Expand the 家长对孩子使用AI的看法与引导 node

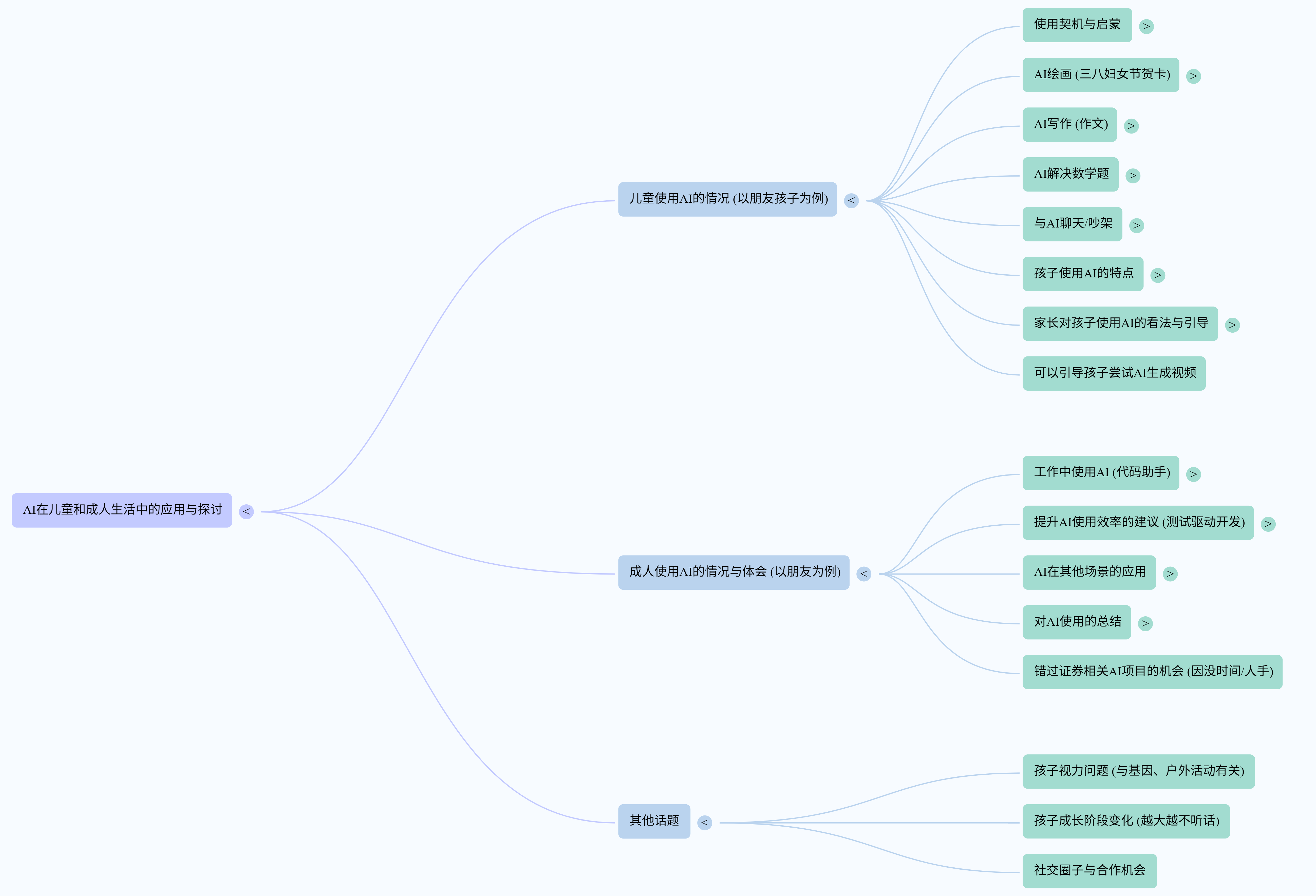point(1232,325)
